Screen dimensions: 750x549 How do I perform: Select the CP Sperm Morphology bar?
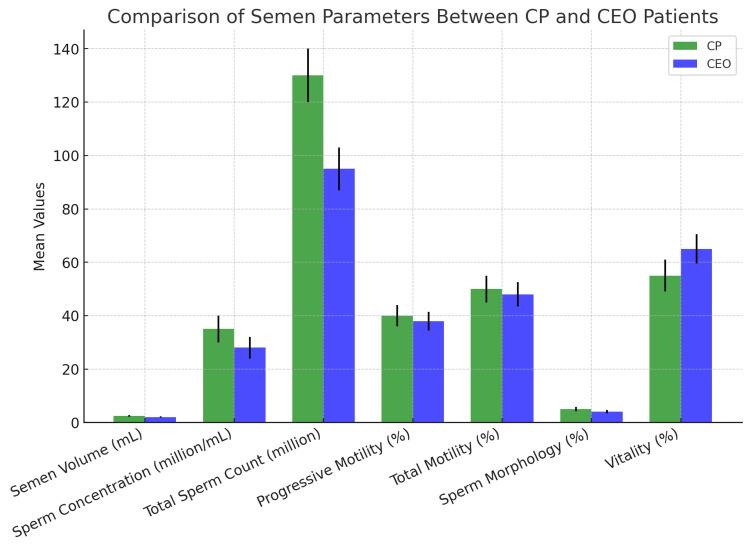coord(576,416)
